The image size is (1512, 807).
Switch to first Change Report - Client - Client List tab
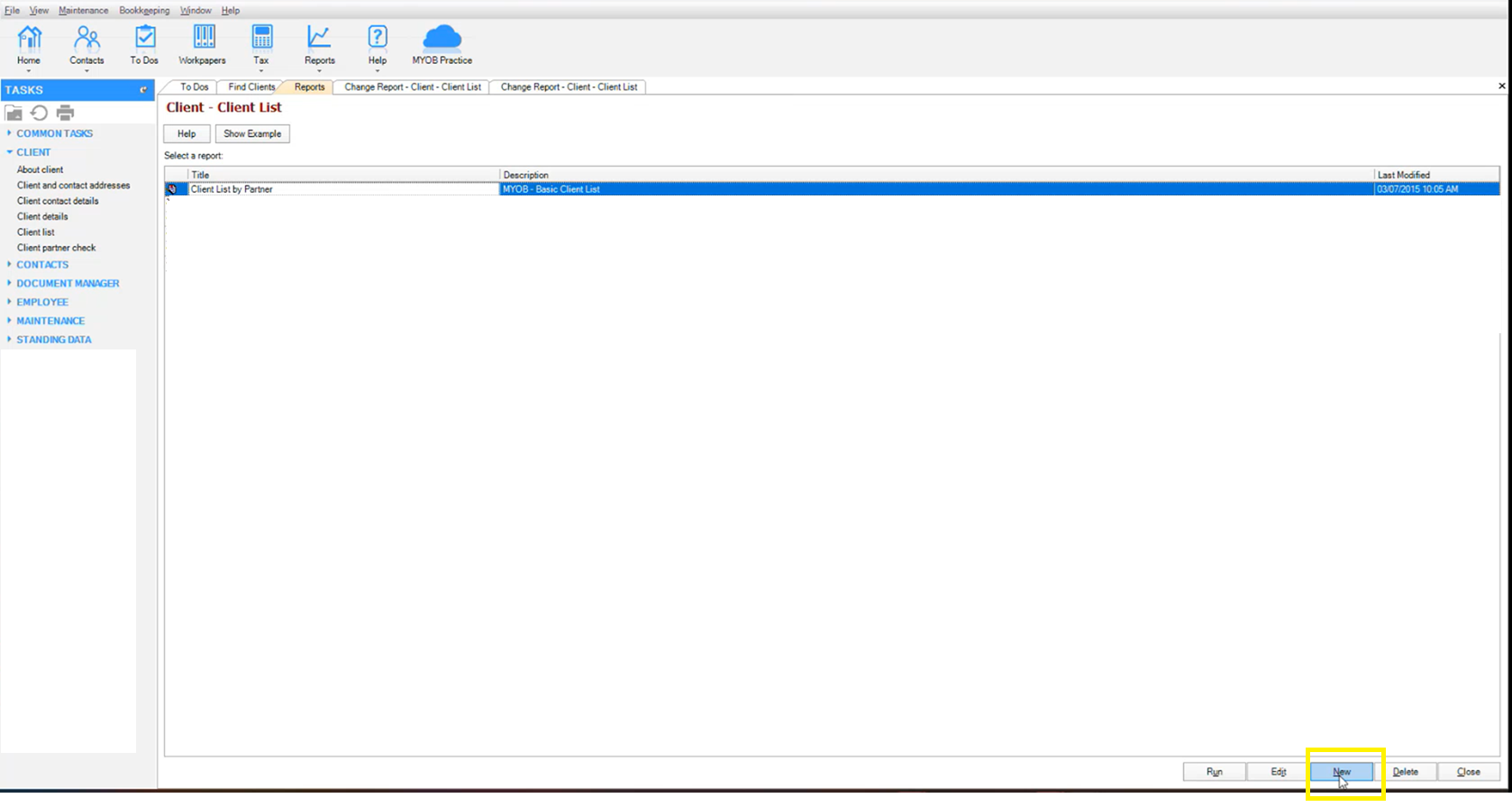click(413, 87)
